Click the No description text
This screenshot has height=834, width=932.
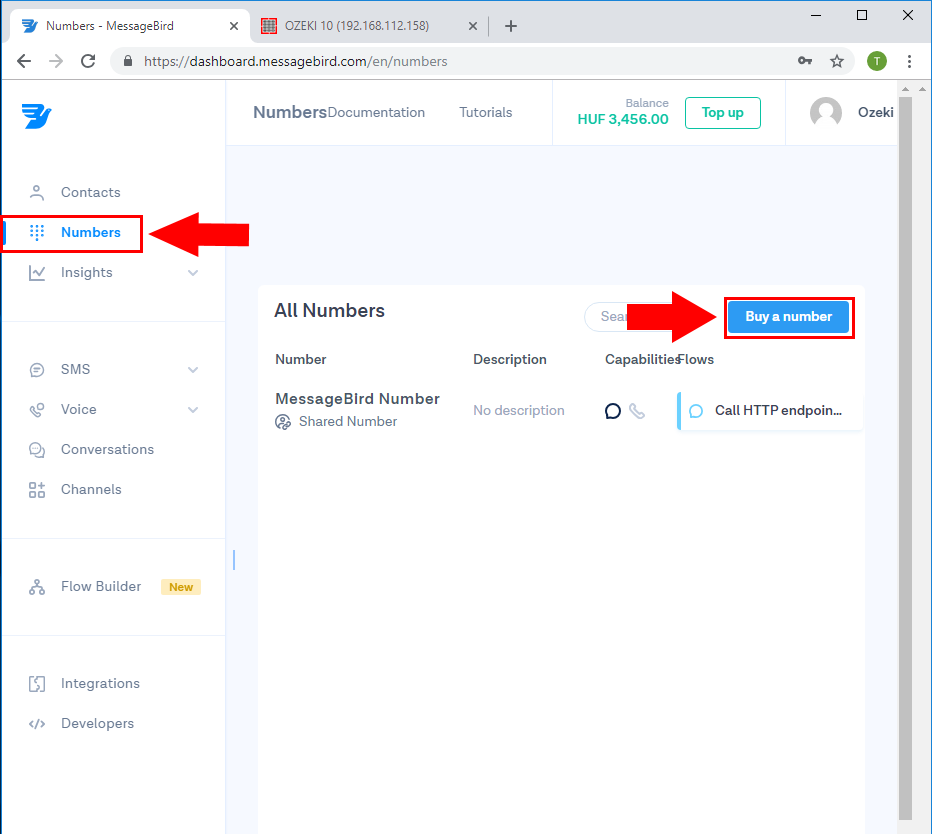pos(519,411)
